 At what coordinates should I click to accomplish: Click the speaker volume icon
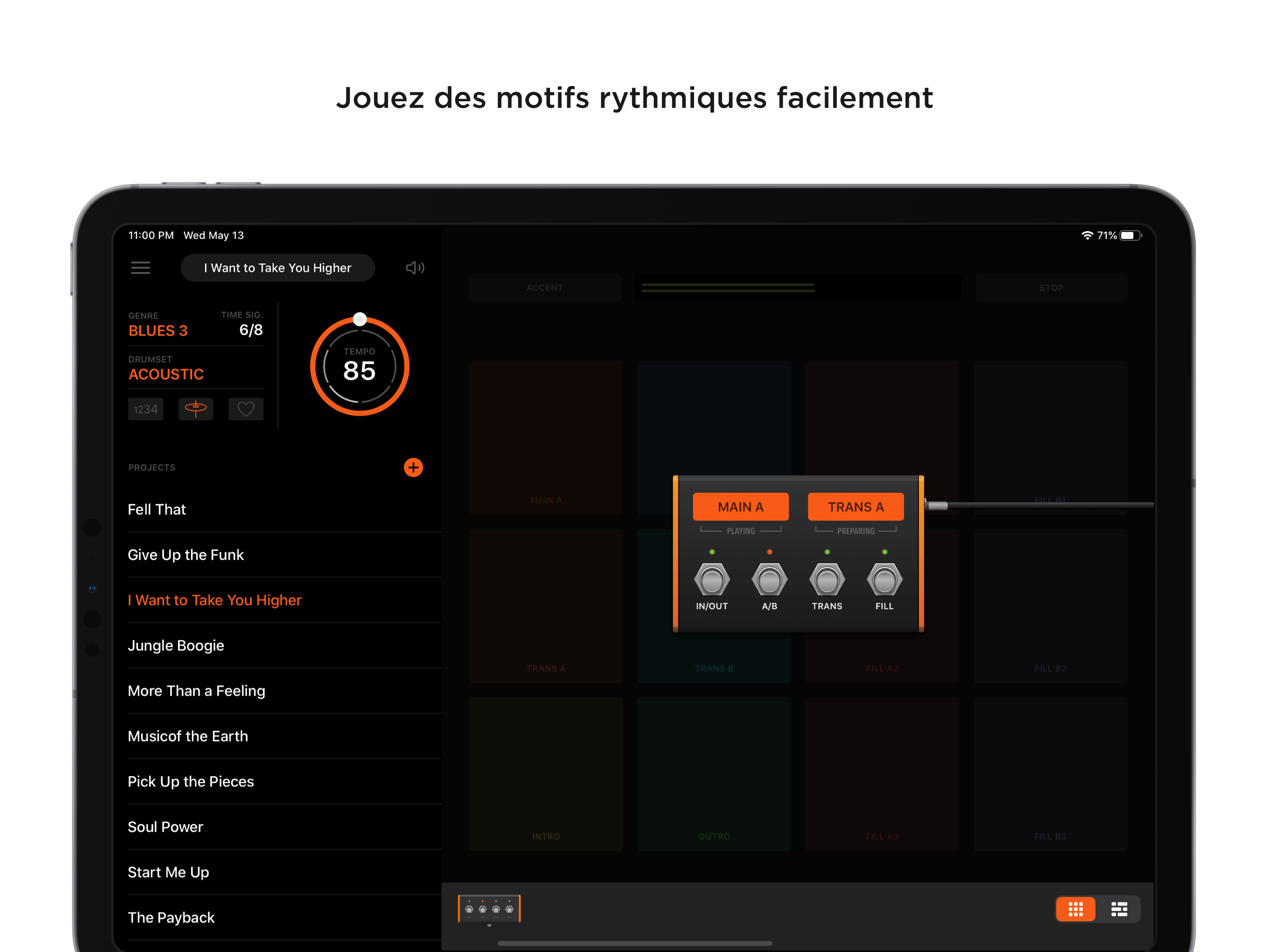pos(415,268)
